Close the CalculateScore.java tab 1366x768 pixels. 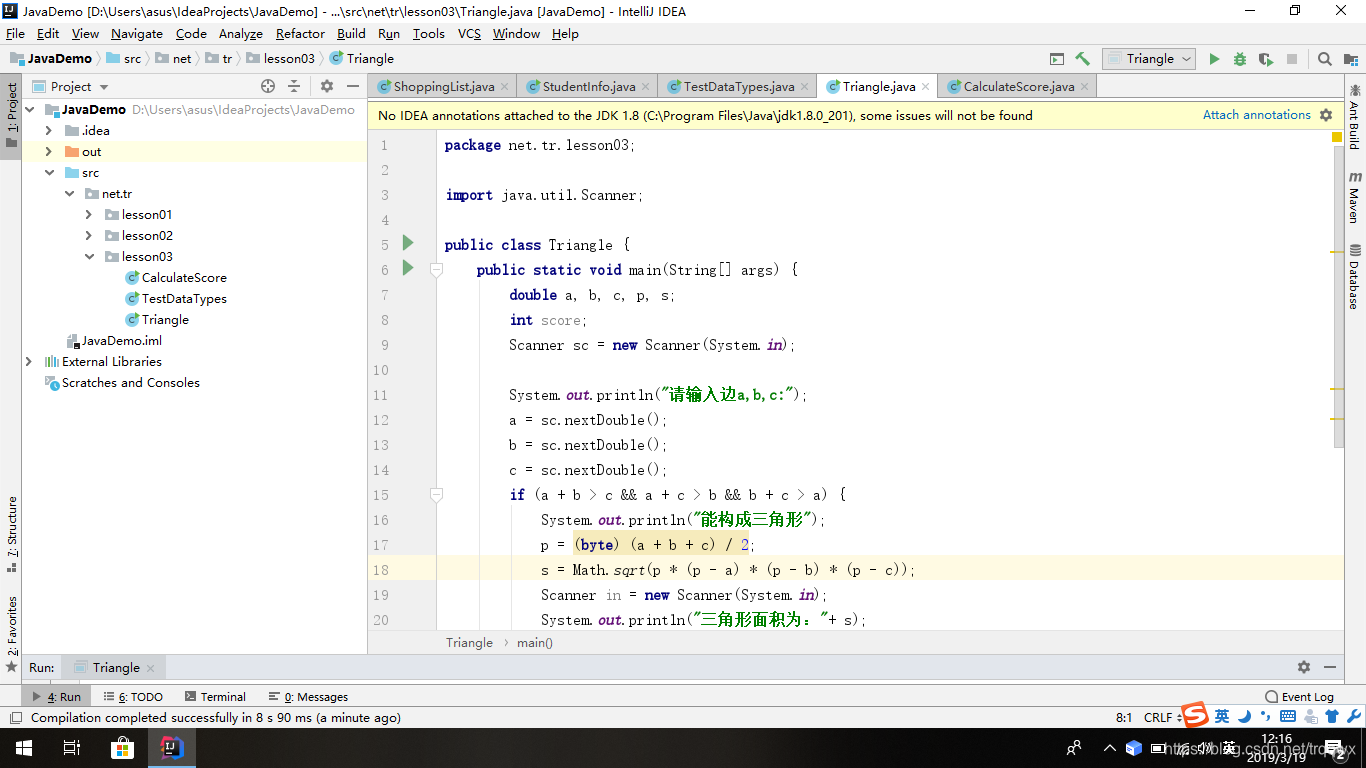point(1085,87)
